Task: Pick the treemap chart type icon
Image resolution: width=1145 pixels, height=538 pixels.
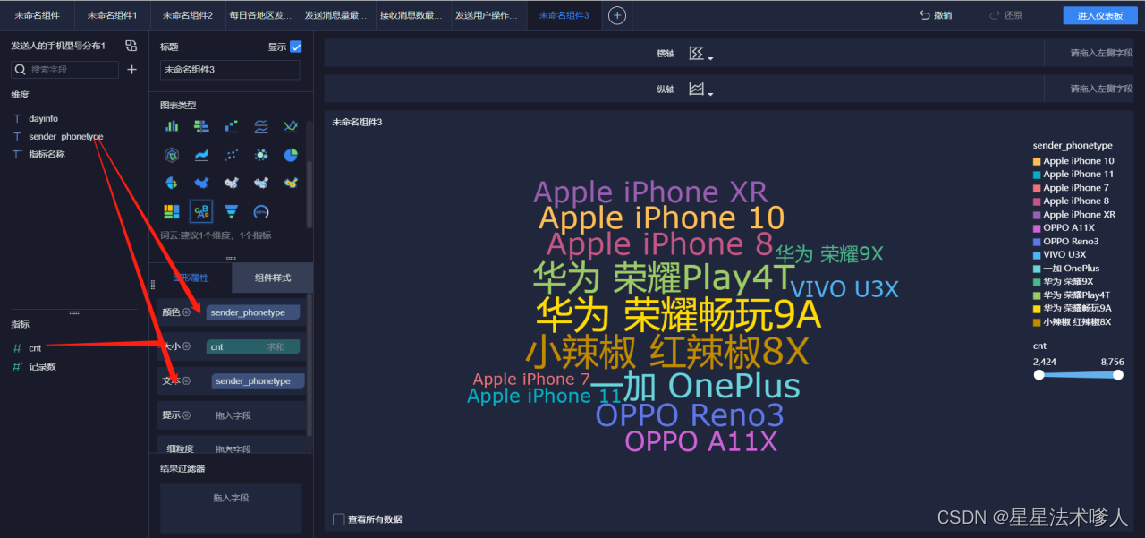Action: (x=172, y=212)
